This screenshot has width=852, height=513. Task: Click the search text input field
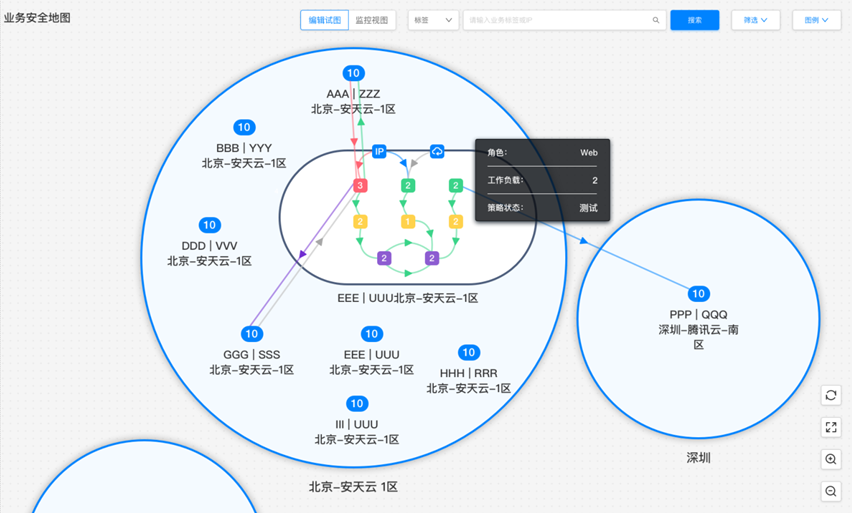556,20
